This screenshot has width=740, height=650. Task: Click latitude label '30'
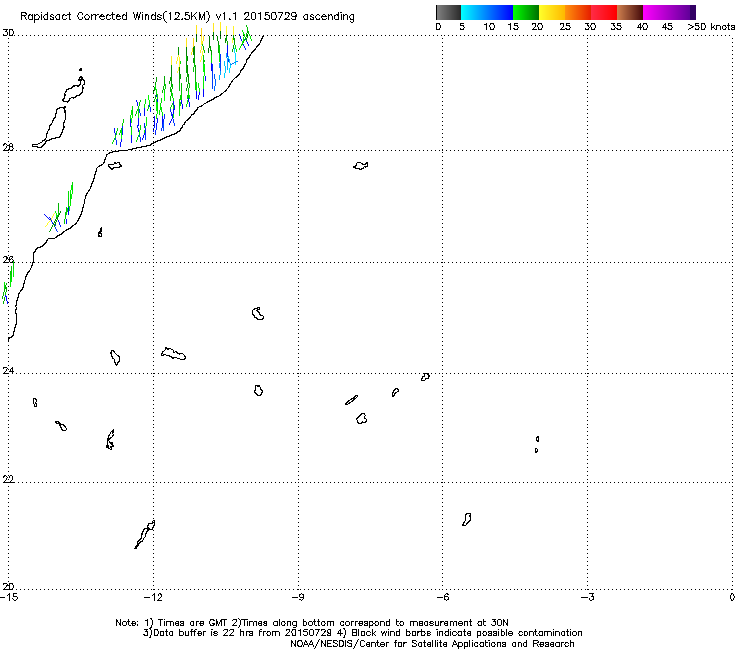coord(8,33)
